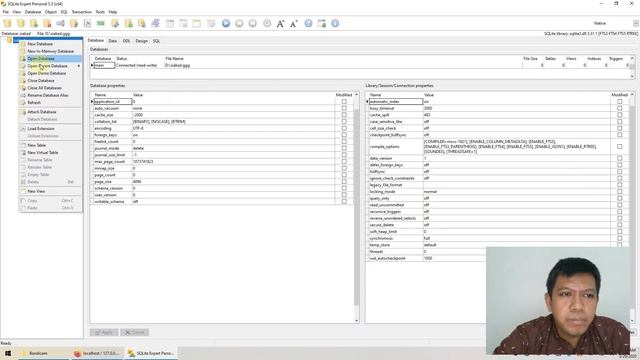Click the toolbar document icon showing letter A
Viewport: 640px width, 360px height.
pyautogui.click(x=87, y=23)
